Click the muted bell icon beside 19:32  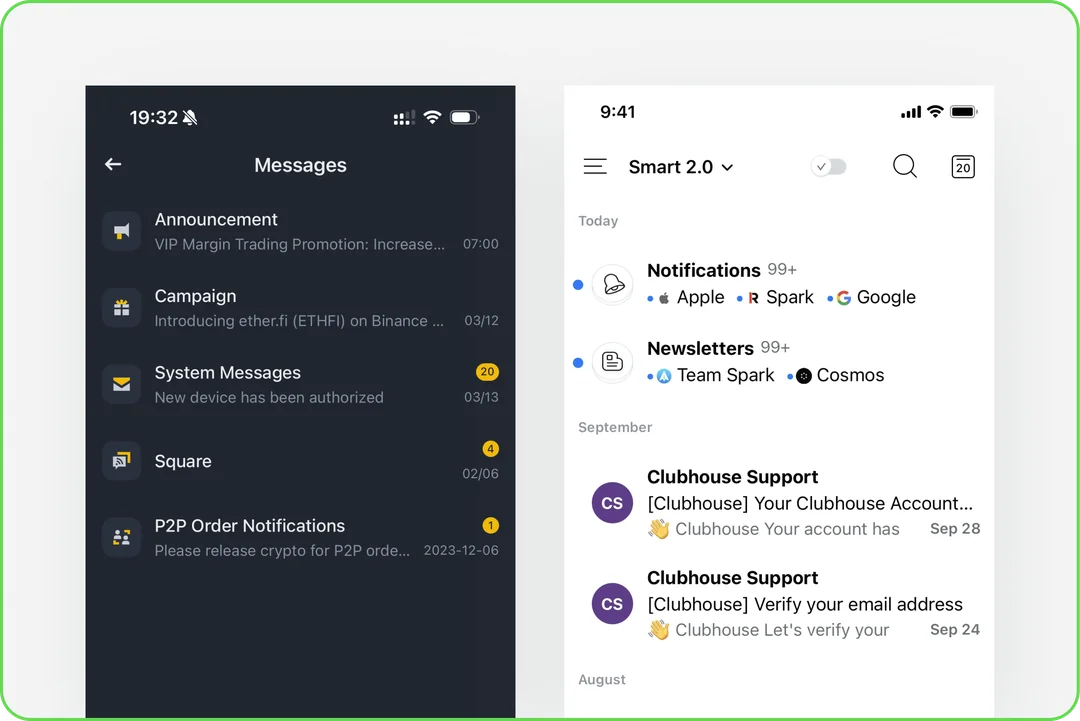191,118
